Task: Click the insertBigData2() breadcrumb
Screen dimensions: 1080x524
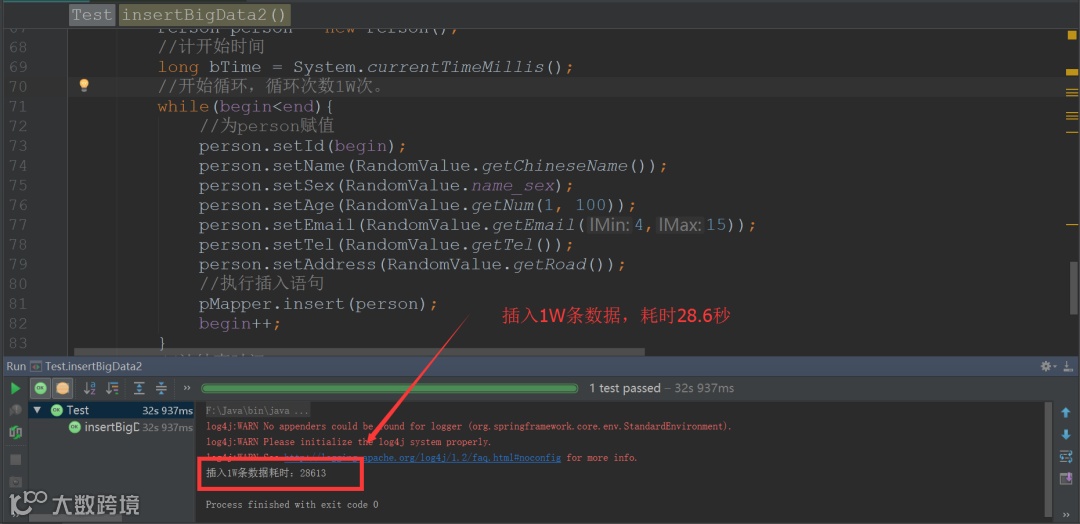Action: (204, 14)
